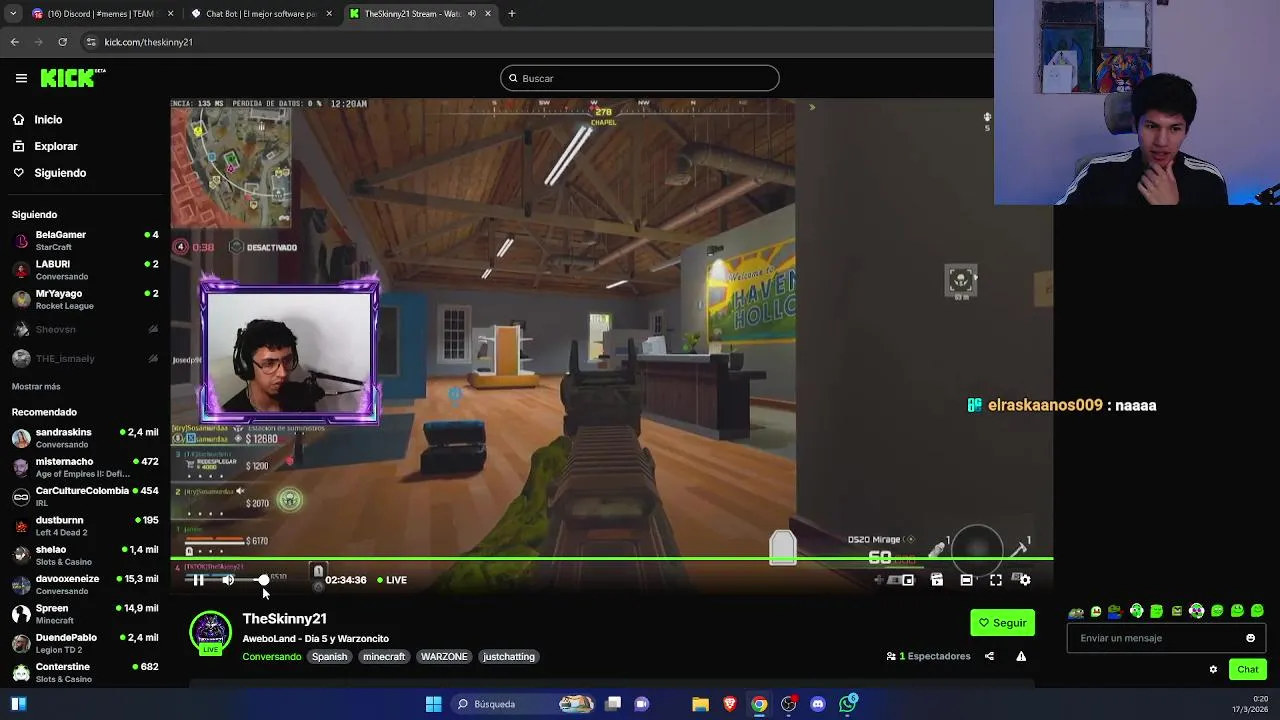Open Conterstine recommended channel
Image resolution: width=1280 pixels, height=720 pixels.
tap(85, 672)
